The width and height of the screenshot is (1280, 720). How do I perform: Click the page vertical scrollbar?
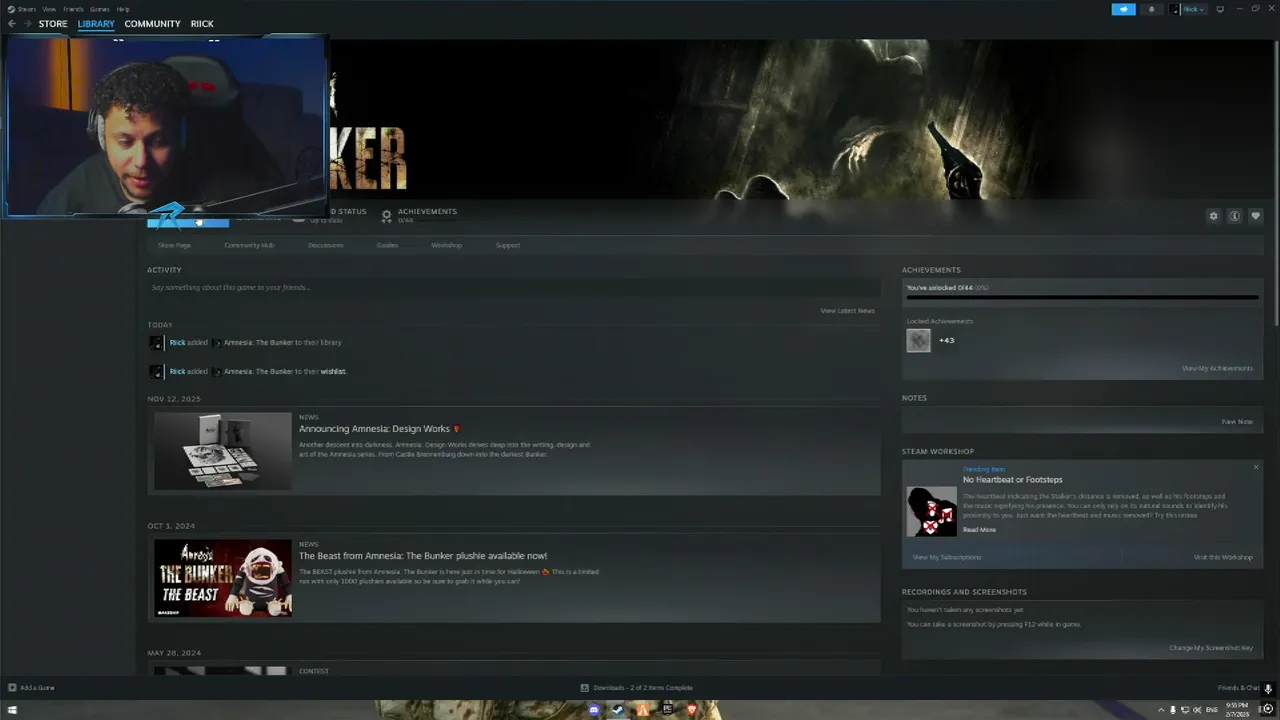point(1275,183)
